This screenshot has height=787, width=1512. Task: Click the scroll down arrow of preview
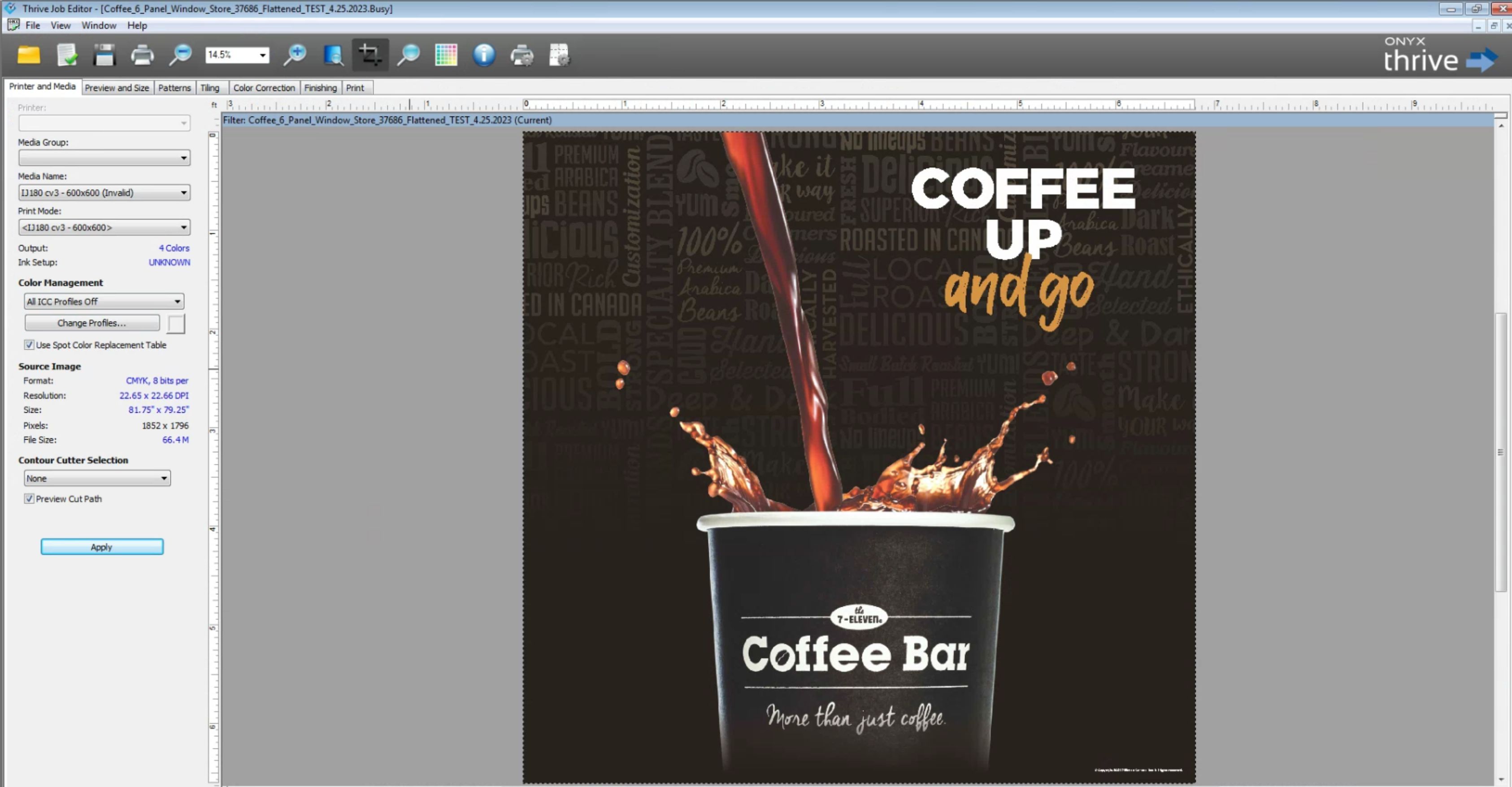pos(1501,779)
